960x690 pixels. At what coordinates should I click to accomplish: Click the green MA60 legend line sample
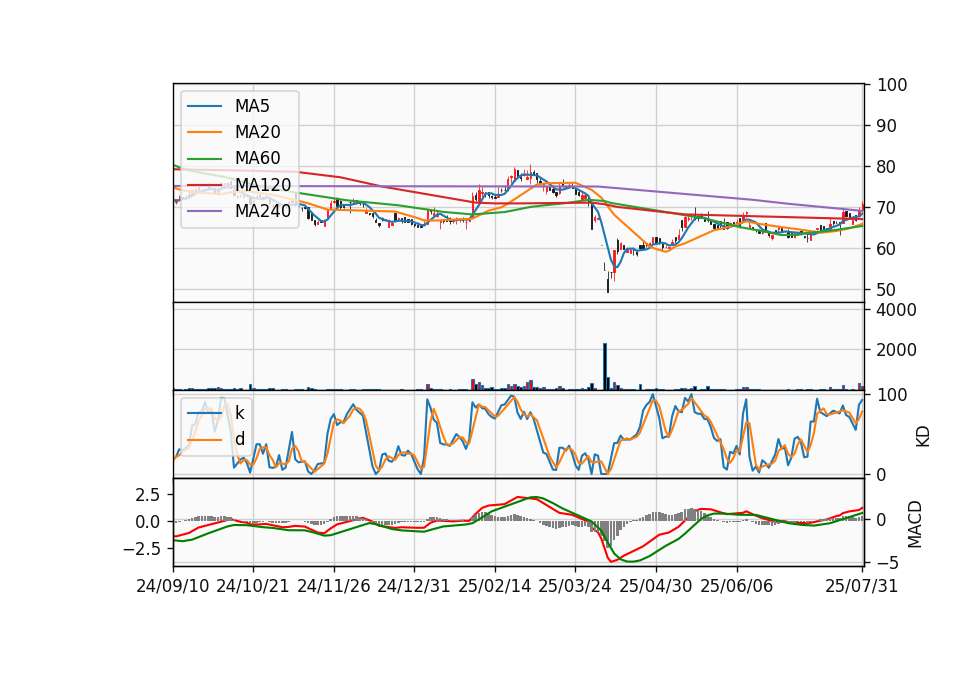(204, 159)
